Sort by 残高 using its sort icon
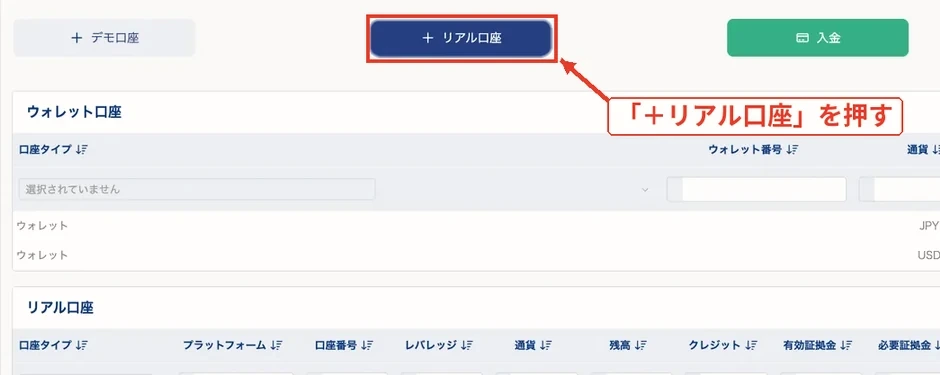 (641, 345)
